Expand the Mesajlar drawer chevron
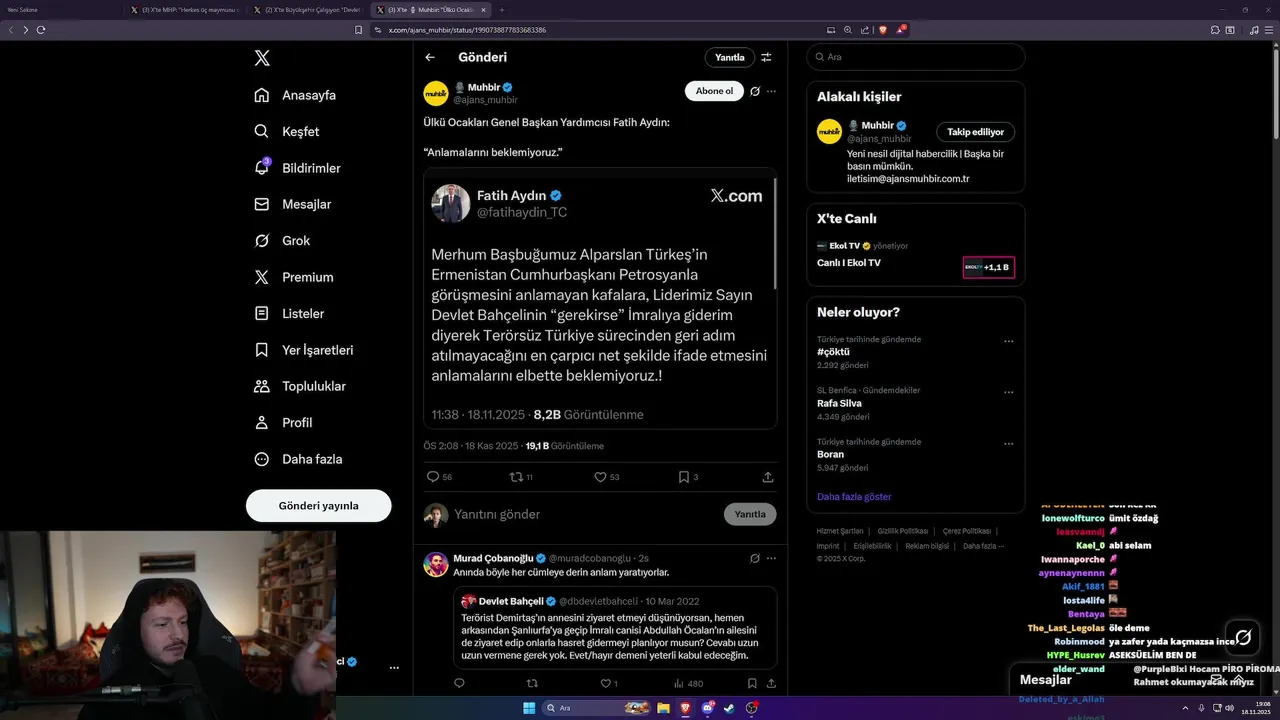Screen dimensions: 1280x720 (1239, 680)
